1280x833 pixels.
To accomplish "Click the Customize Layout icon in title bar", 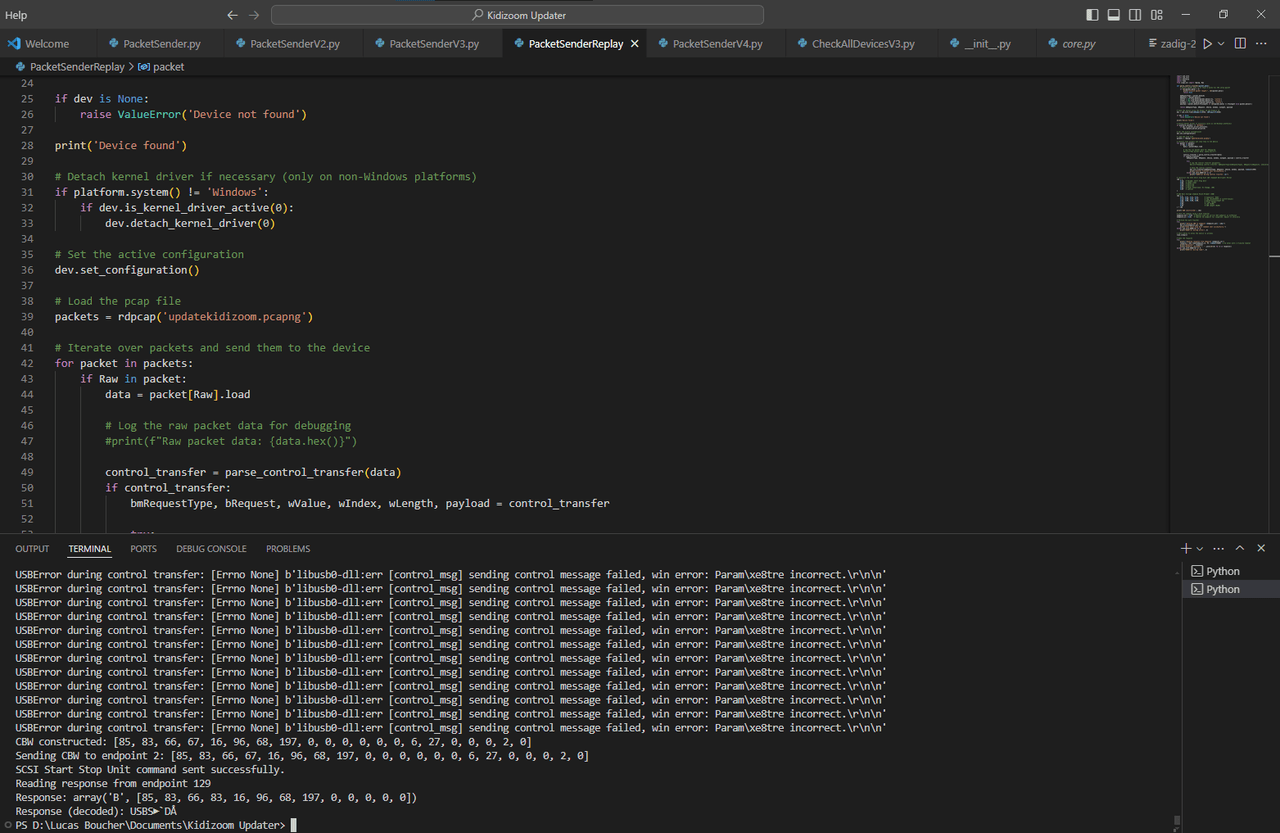I will (1157, 15).
